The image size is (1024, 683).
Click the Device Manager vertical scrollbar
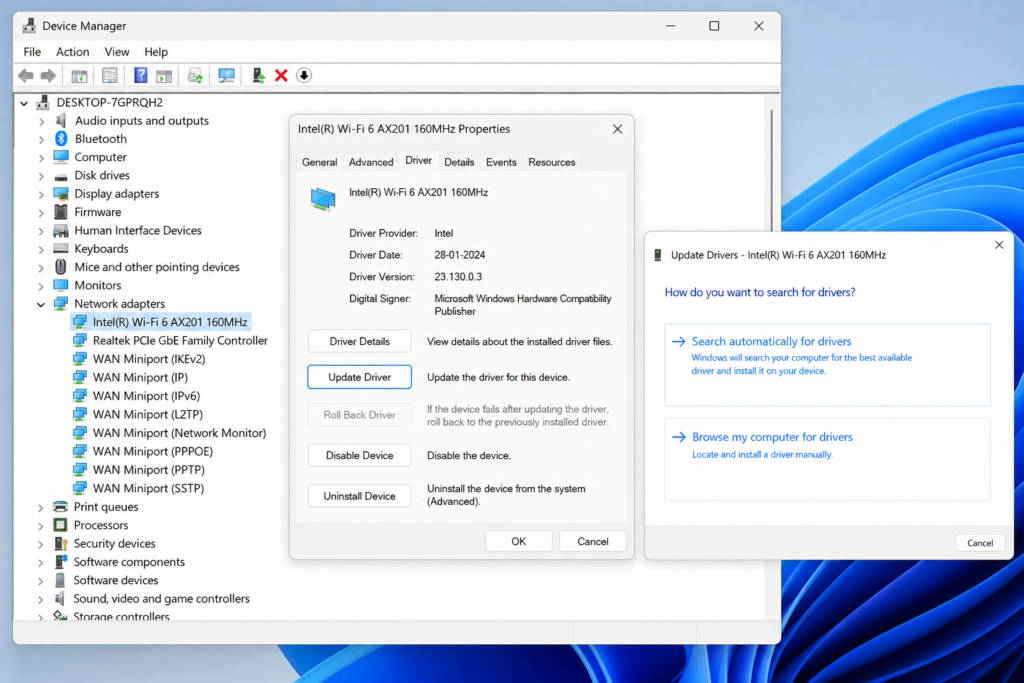[x=771, y=170]
